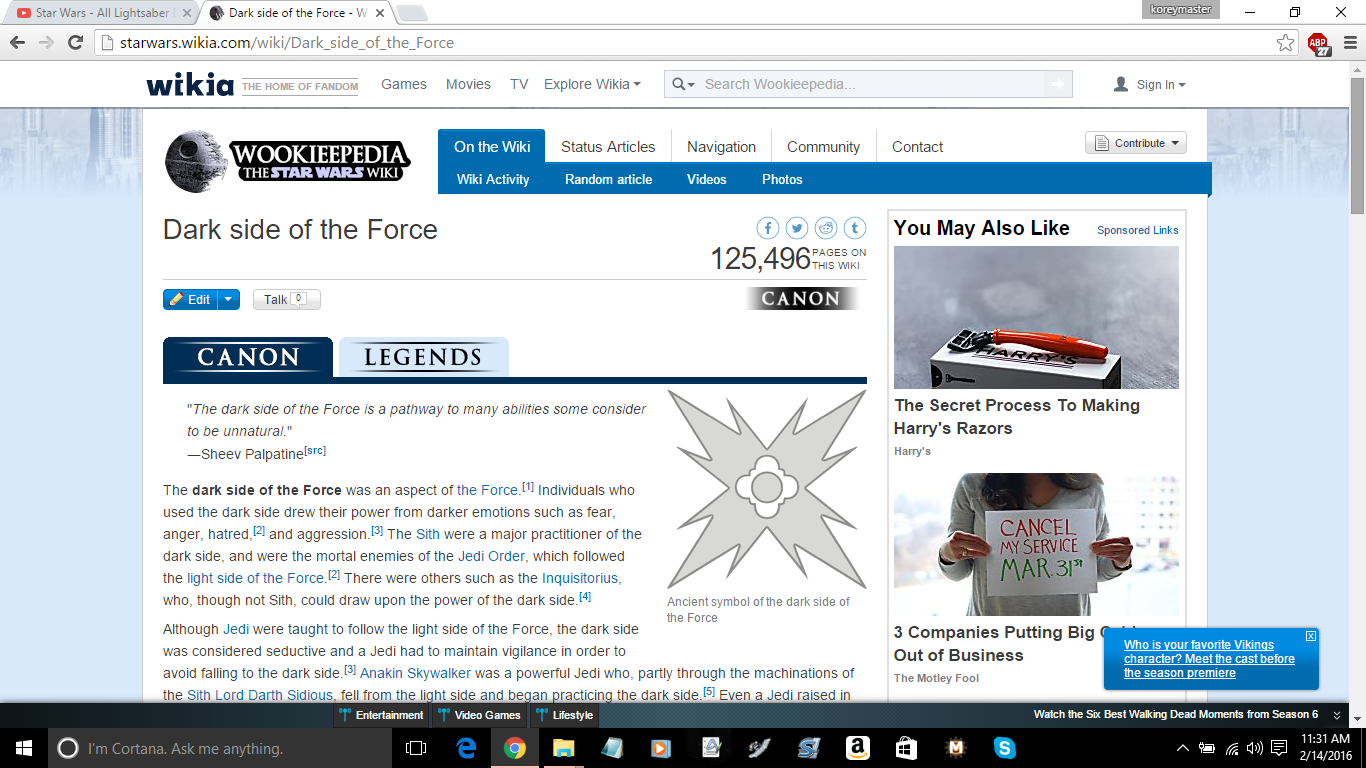
Task: Share the page via Reddit icon
Action: [x=826, y=228]
